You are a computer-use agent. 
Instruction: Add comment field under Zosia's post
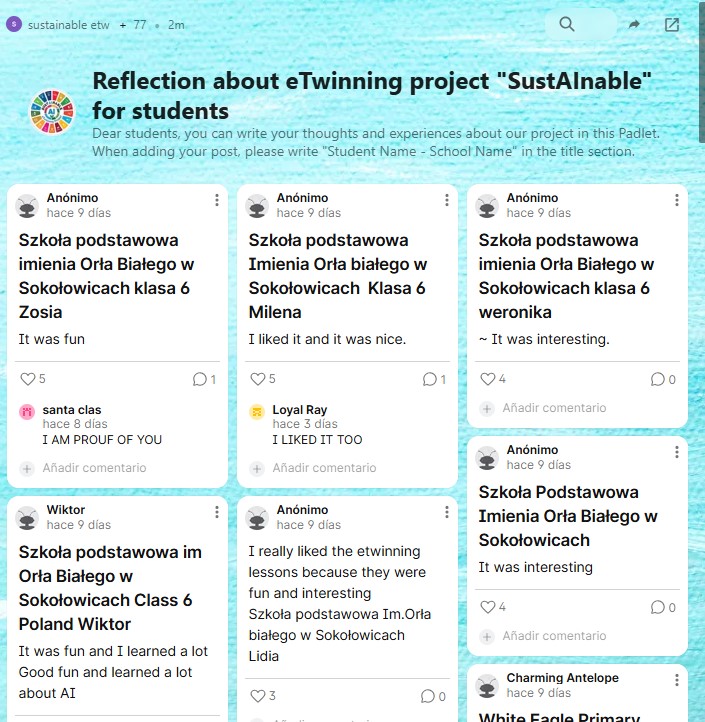pyautogui.click(x=94, y=468)
